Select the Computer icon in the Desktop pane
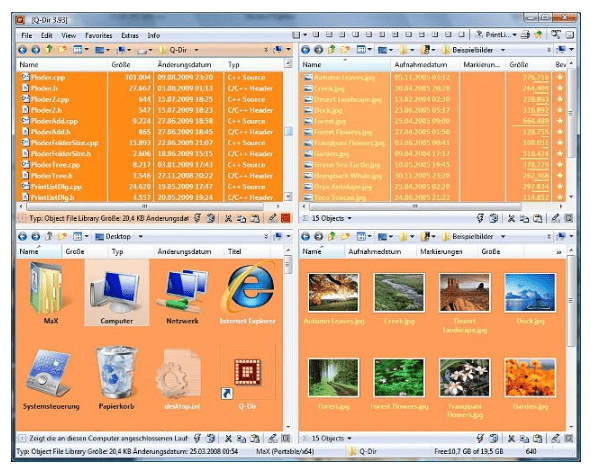Screen dimensions: 591x472 (x=117, y=293)
